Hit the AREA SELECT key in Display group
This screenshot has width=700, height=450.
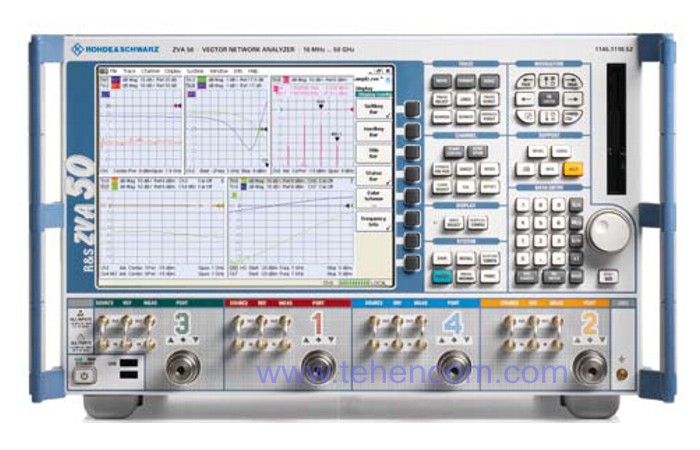point(453,223)
